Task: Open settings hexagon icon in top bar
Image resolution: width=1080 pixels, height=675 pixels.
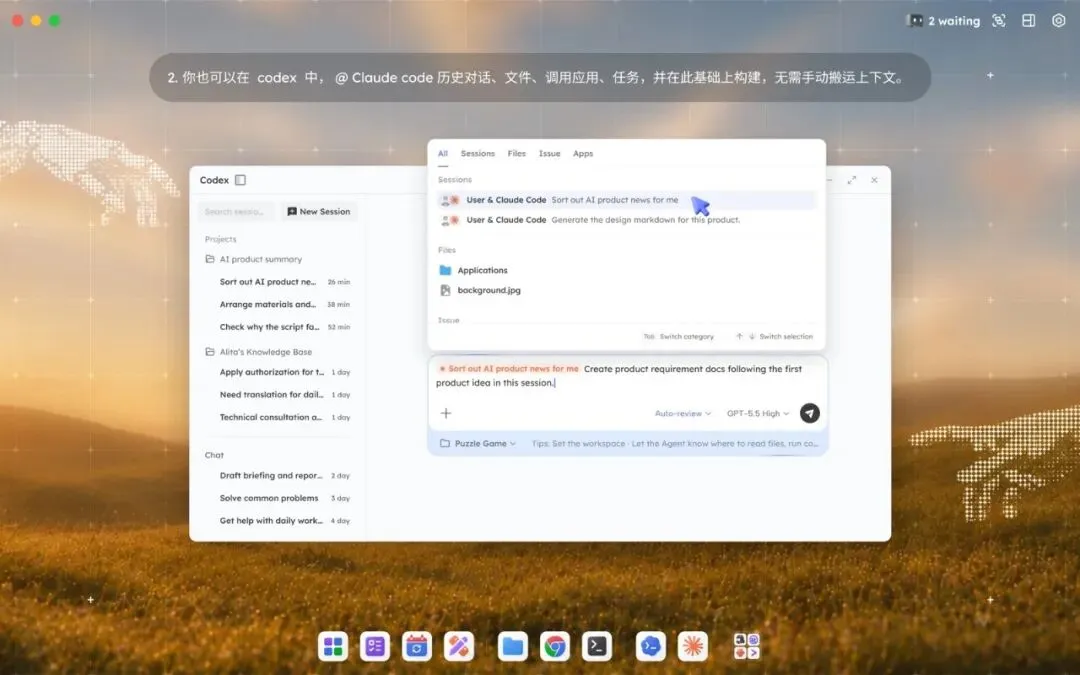Action: 1059,21
